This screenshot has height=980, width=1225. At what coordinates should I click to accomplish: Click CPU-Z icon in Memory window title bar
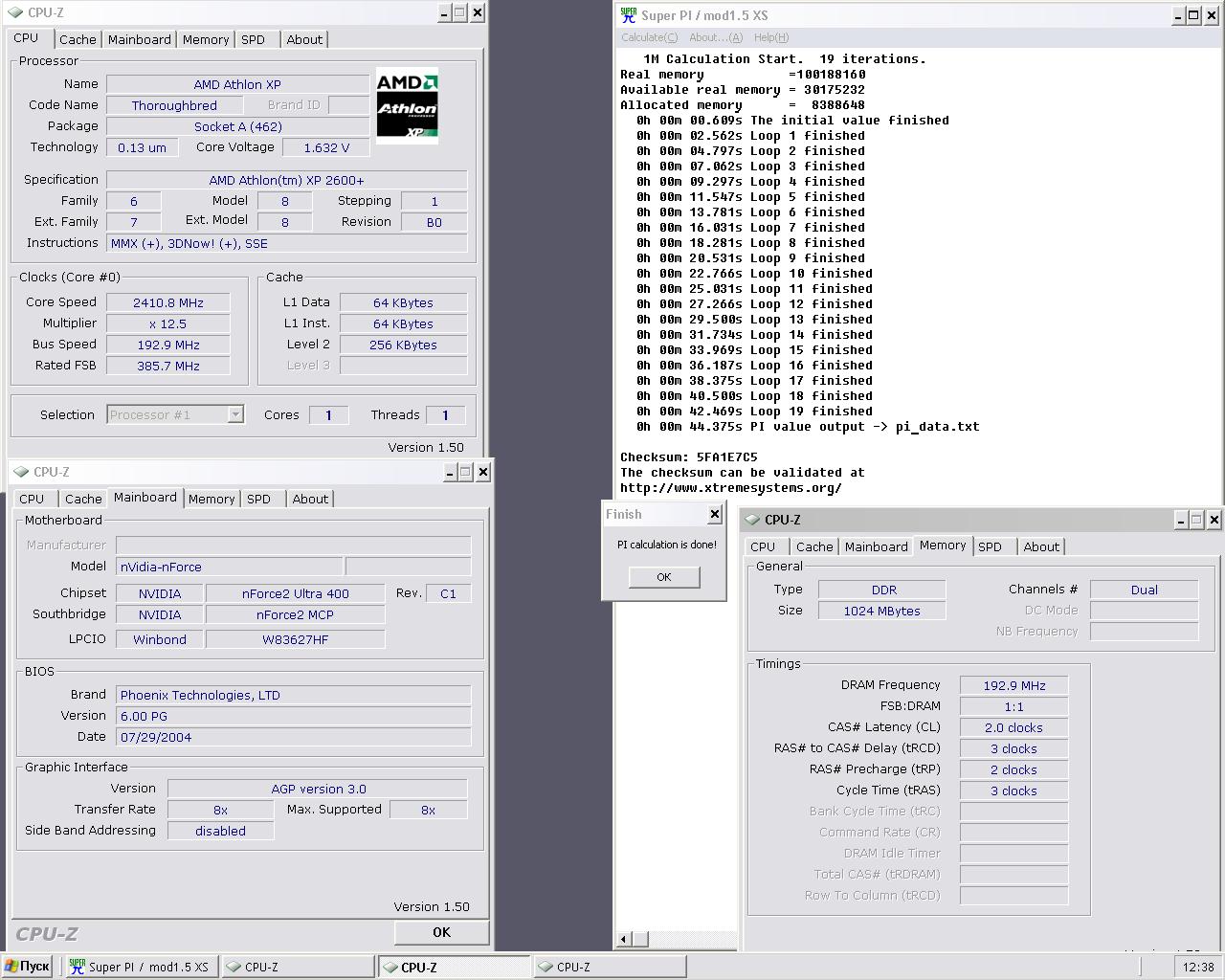tap(753, 520)
